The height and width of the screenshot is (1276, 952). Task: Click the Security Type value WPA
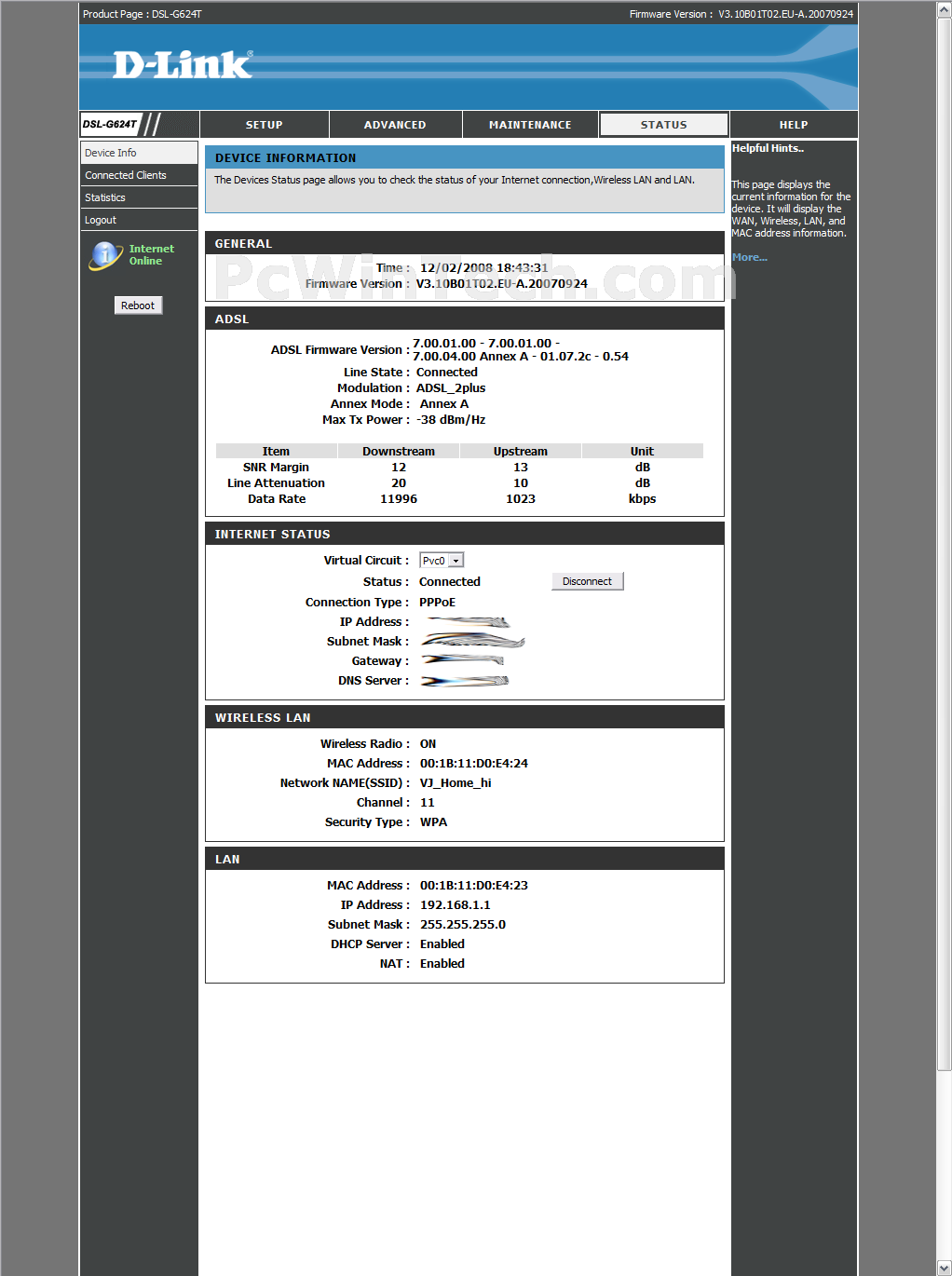pyautogui.click(x=433, y=822)
